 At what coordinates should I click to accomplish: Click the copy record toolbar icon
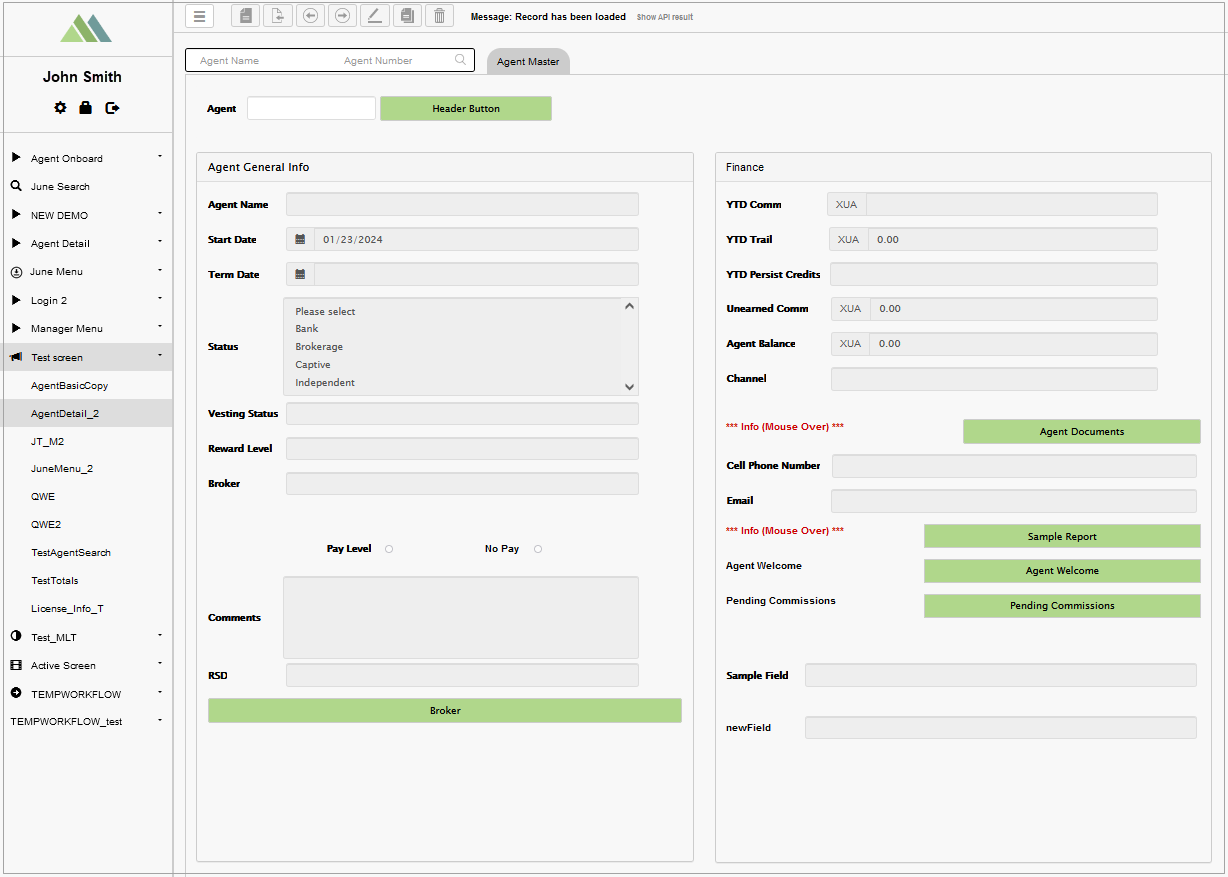tap(406, 16)
